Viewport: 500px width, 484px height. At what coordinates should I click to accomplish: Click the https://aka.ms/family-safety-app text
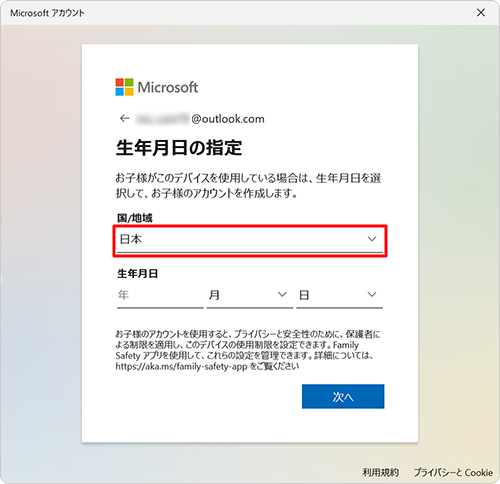[x=181, y=367]
